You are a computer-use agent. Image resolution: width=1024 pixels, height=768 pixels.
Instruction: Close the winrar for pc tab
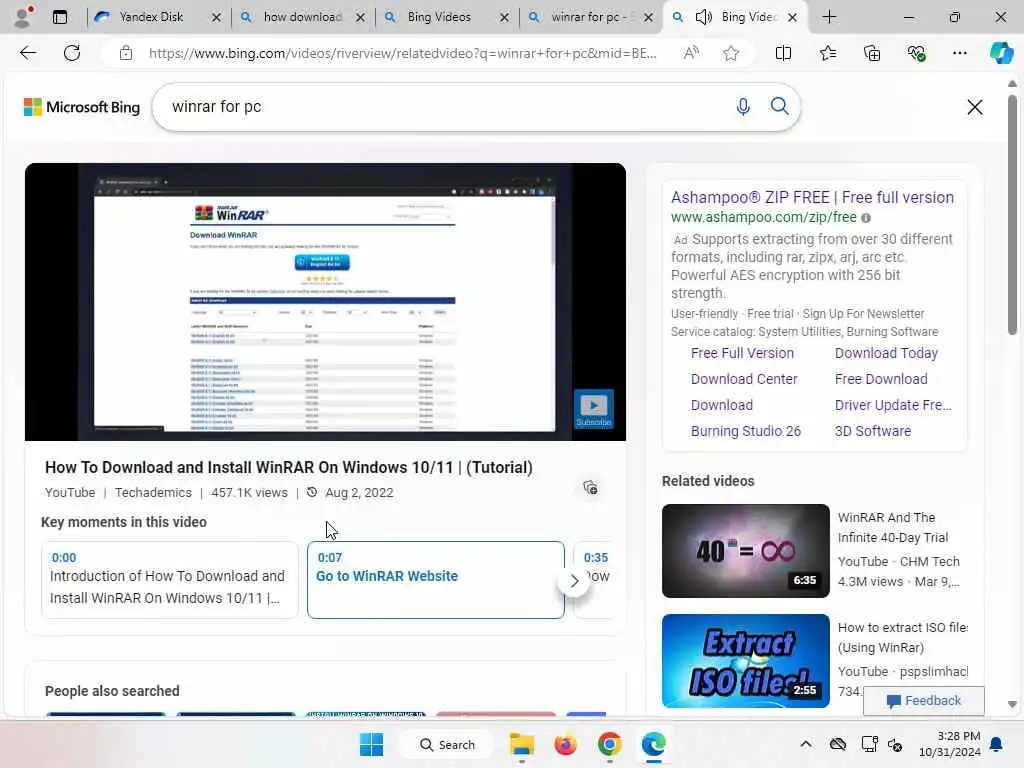tap(648, 18)
